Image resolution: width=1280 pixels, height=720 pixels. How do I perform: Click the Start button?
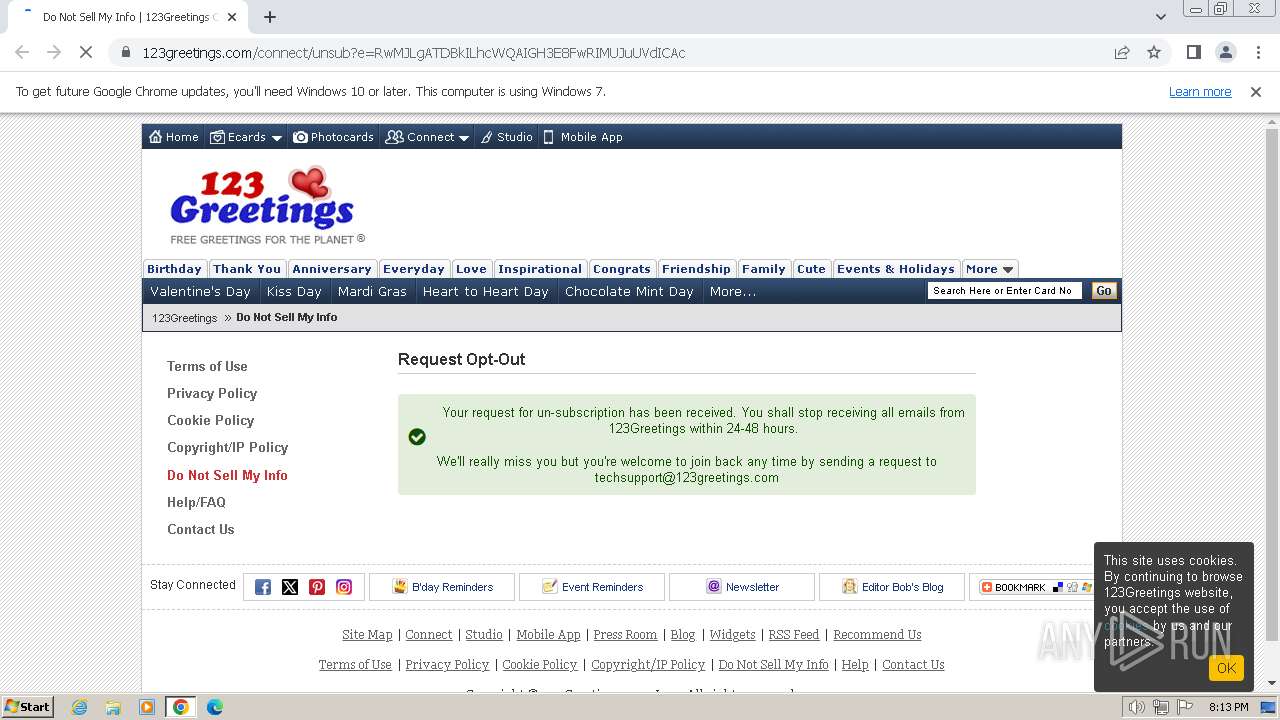pyautogui.click(x=28, y=707)
